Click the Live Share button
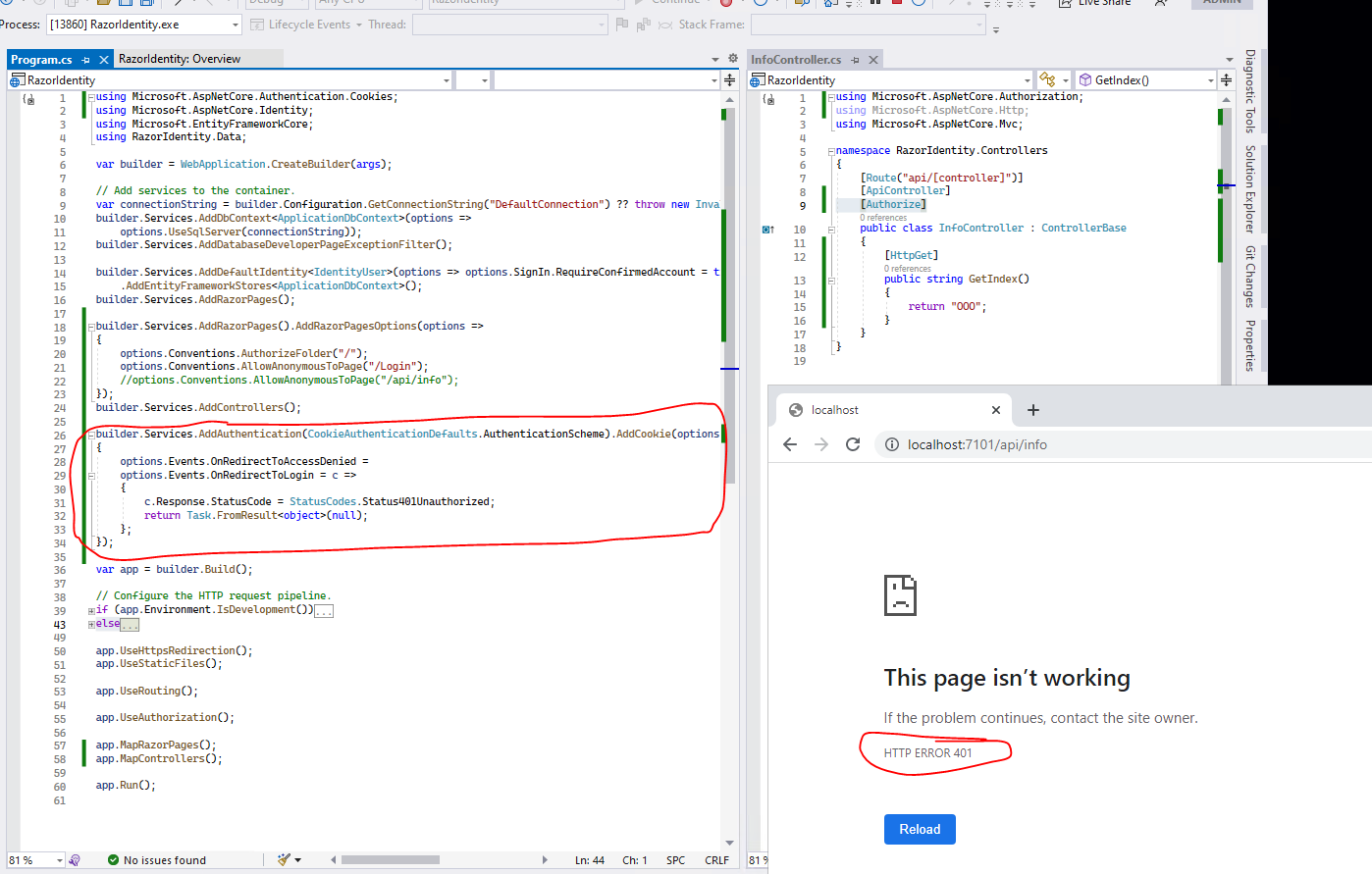 [x=1095, y=3]
